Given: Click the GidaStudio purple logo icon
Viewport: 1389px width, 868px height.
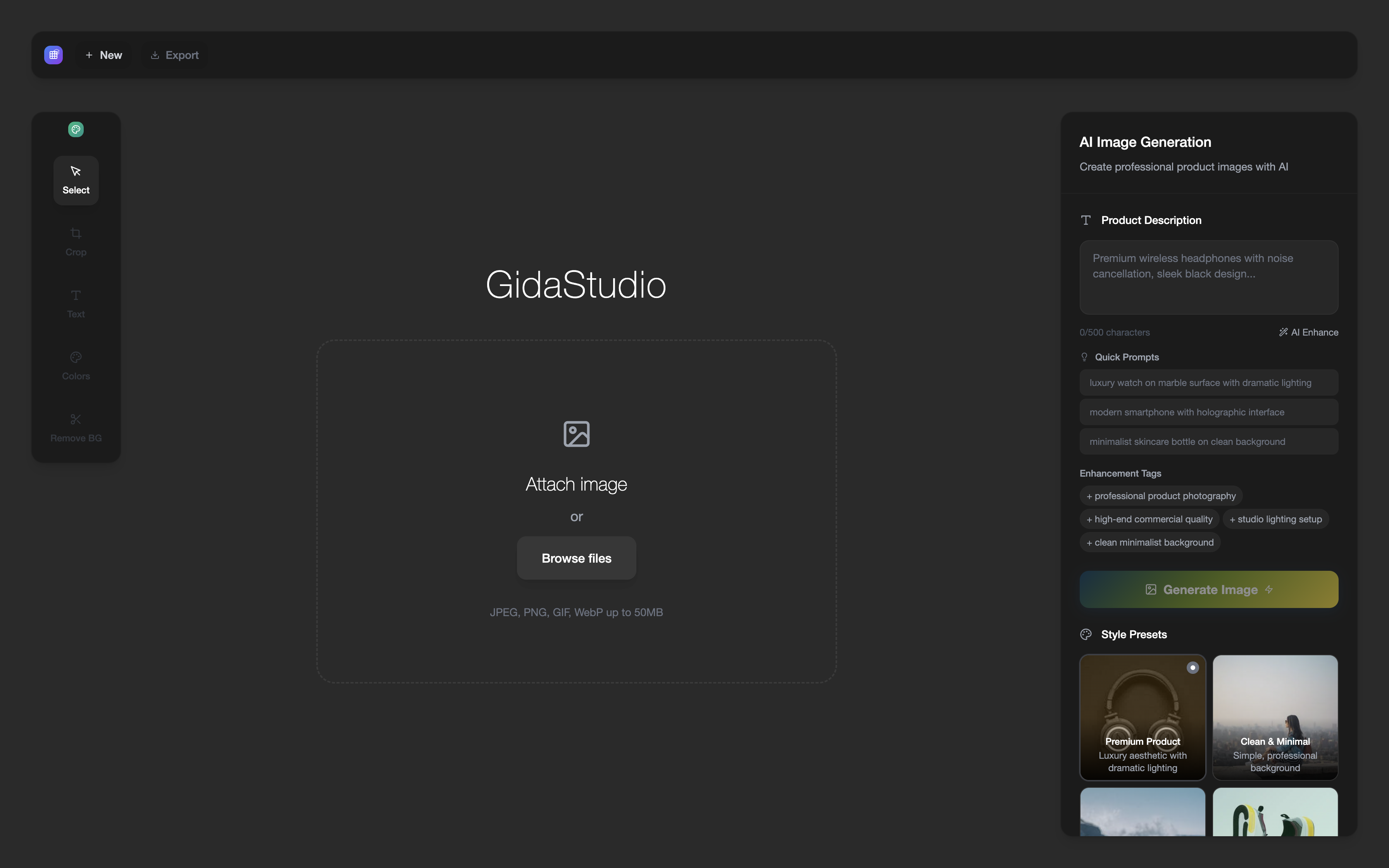Looking at the screenshot, I should click(53, 55).
